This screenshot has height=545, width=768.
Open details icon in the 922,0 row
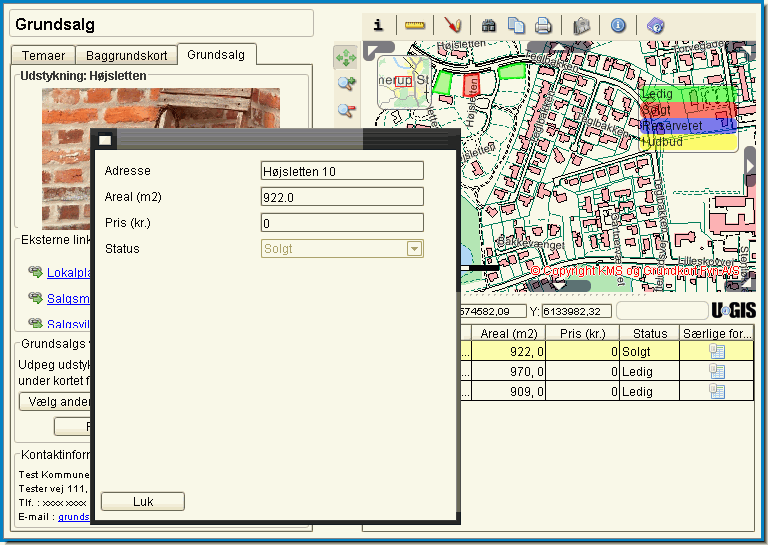point(717,351)
